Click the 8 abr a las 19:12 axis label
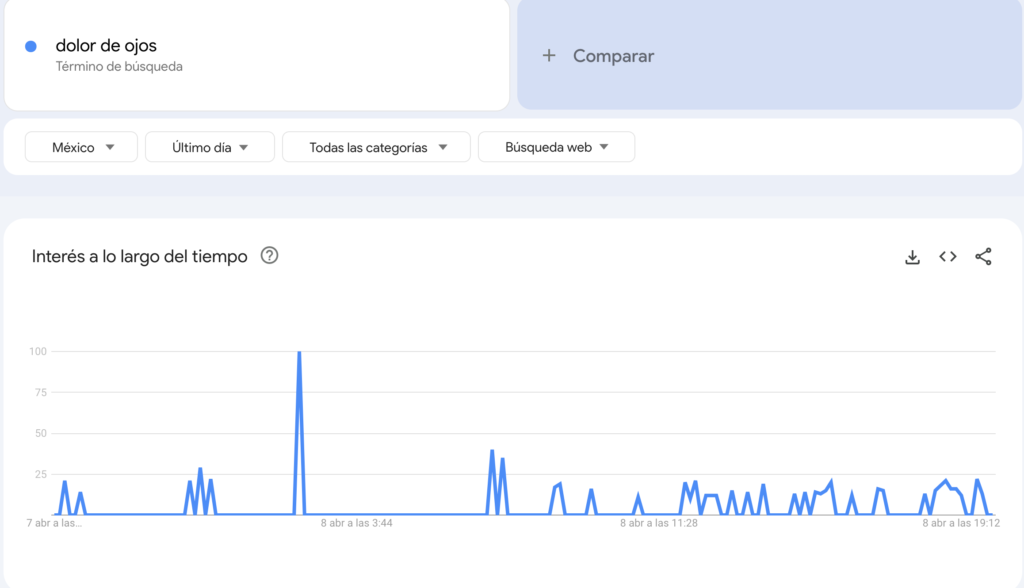The image size is (1024, 588). [x=961, y=523]
